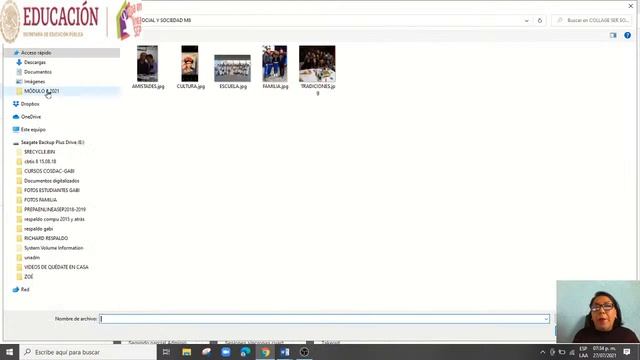
Task: Open the Zoom app in taskbar
Action: (x=226, y=352)
